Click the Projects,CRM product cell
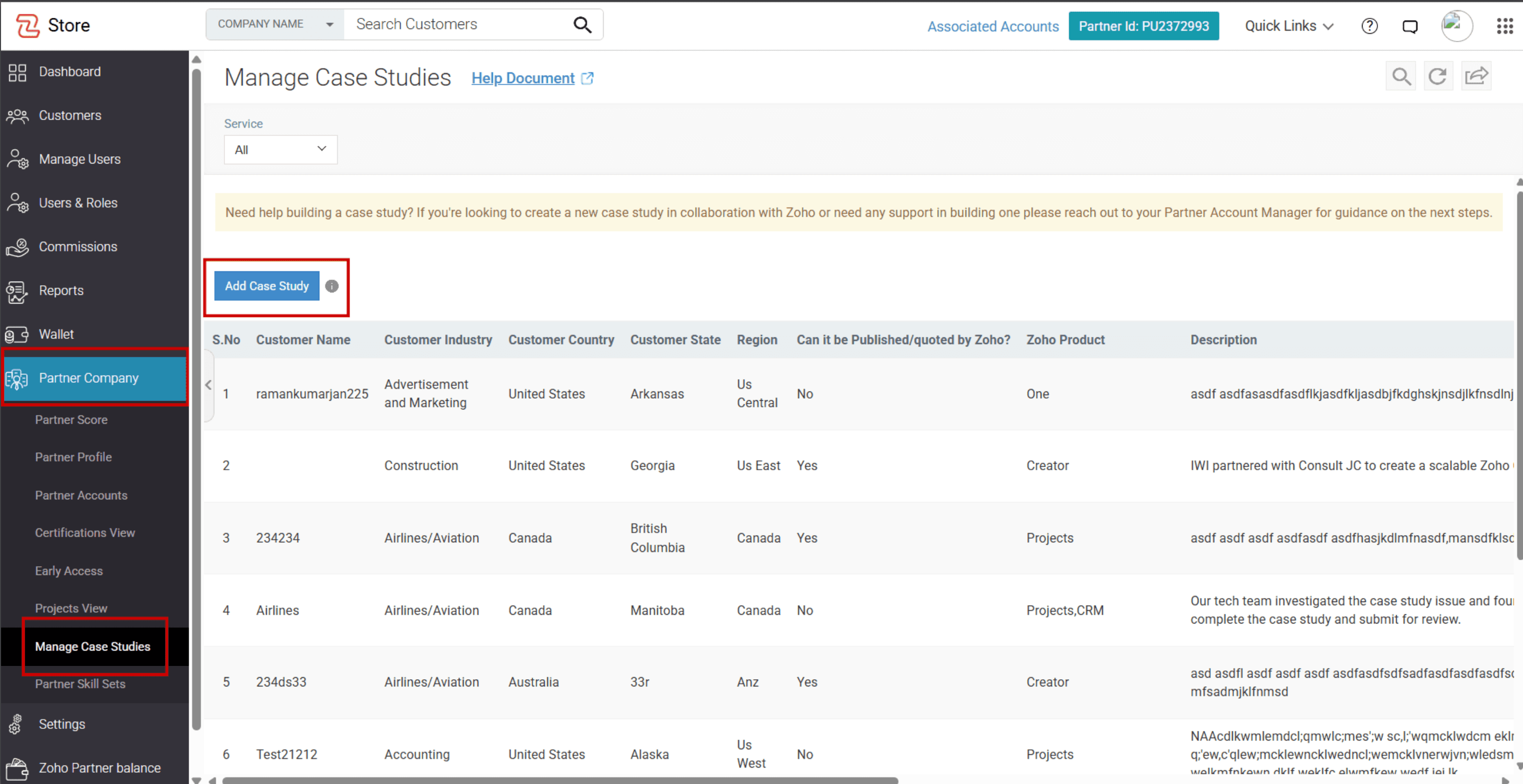 pos(1065,611)
